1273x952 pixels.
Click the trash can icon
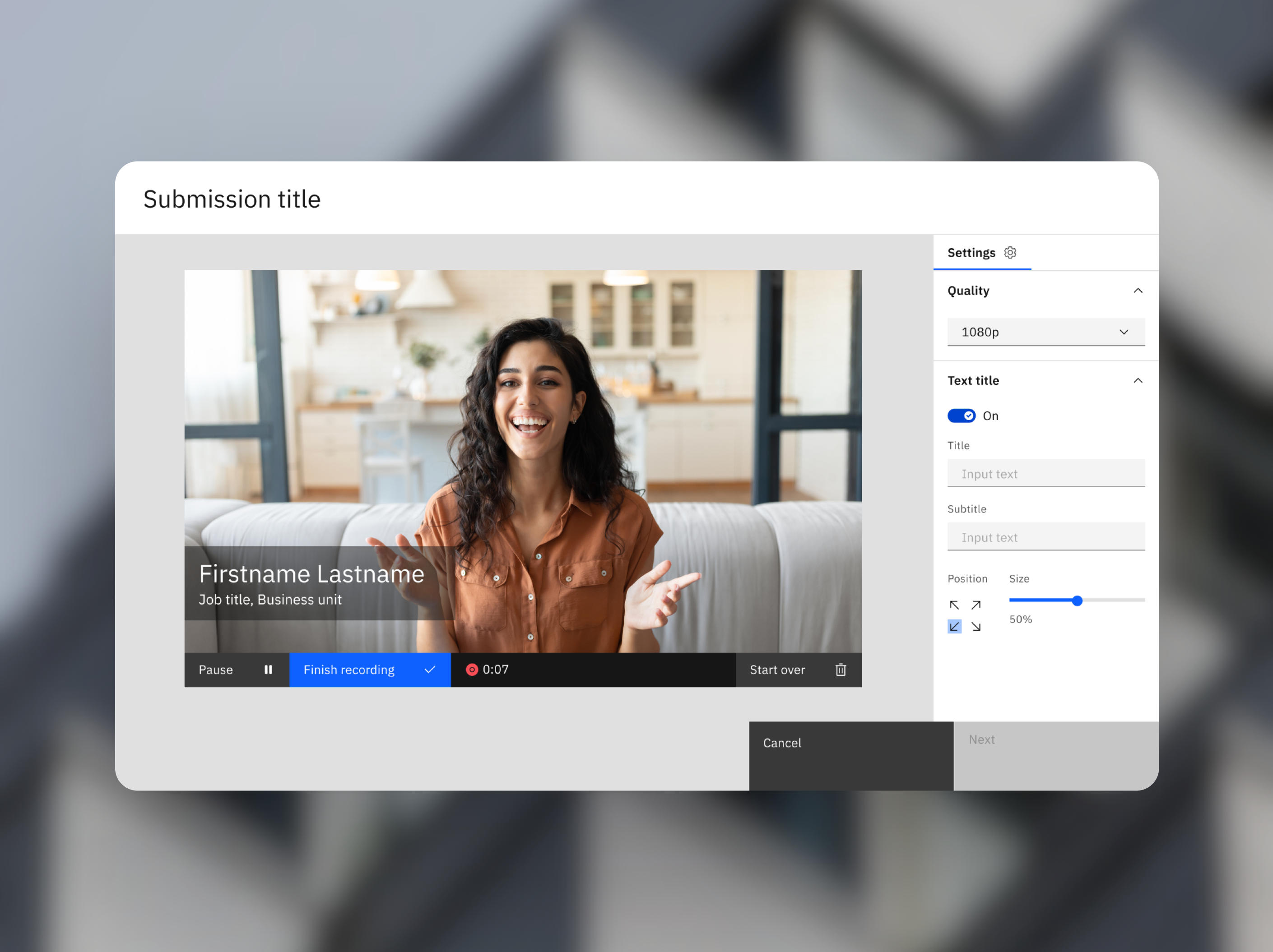(x=841, y=670)
